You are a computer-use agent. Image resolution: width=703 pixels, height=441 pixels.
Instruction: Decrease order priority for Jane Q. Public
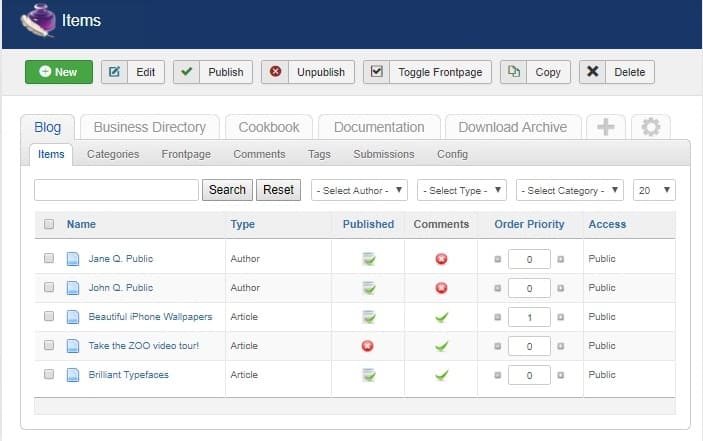[497, 259]
